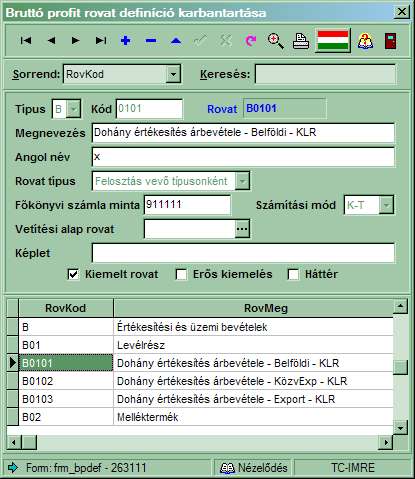
Task: Click the blue up-triangle edit icon
Action: [176, 41]
